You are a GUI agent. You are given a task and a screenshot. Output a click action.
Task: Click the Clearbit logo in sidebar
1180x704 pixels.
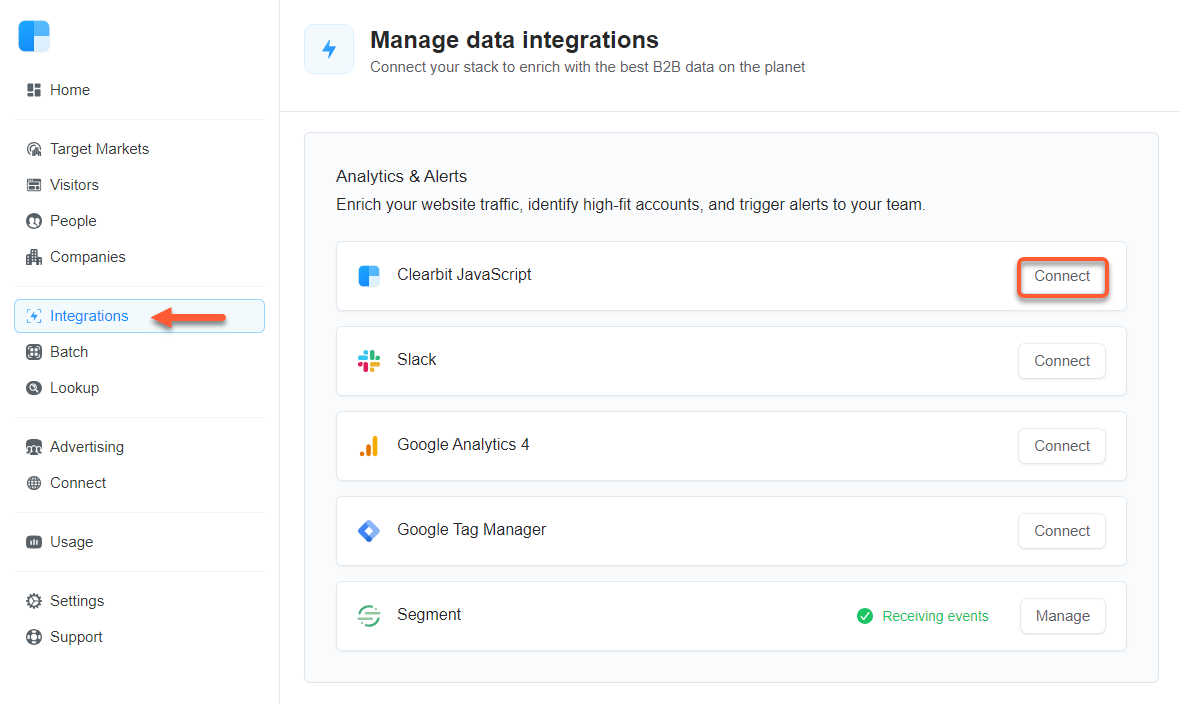34,36
